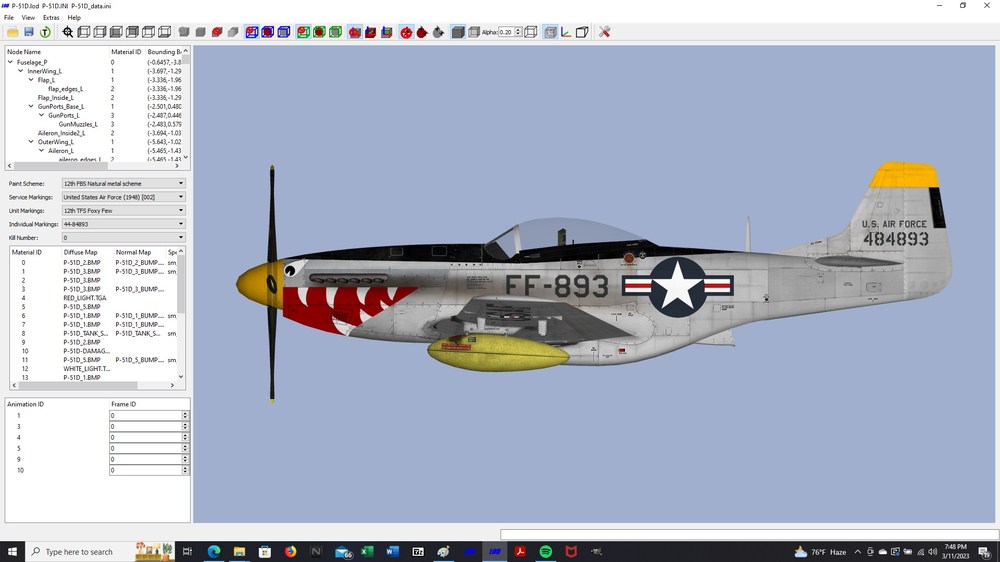Click the light gray transparent cube icon
Viewport: 1000px width, 562px height.
[474, 32]
